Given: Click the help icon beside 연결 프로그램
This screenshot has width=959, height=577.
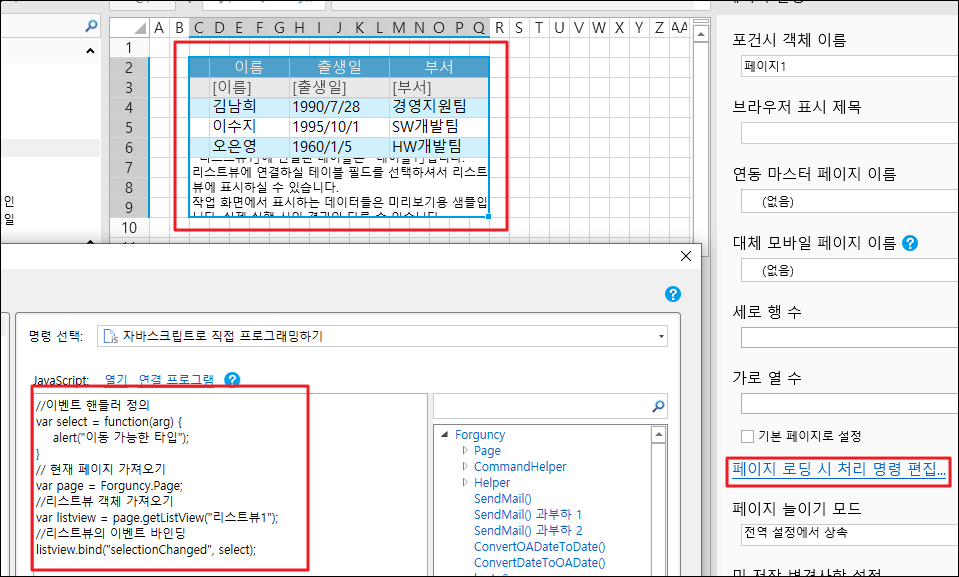Looking at the screenshot, I should pos(232,380).
